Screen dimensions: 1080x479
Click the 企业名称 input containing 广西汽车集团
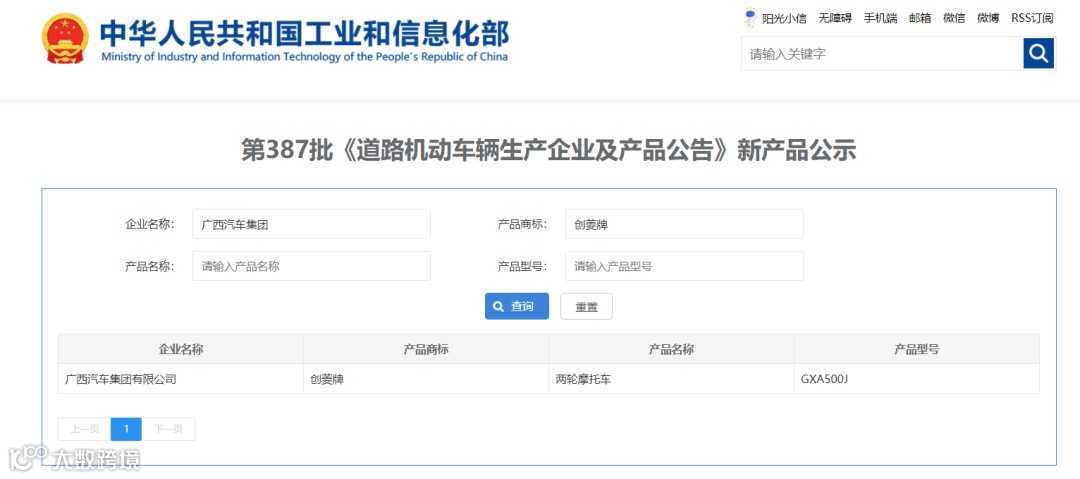coord(311,224)
